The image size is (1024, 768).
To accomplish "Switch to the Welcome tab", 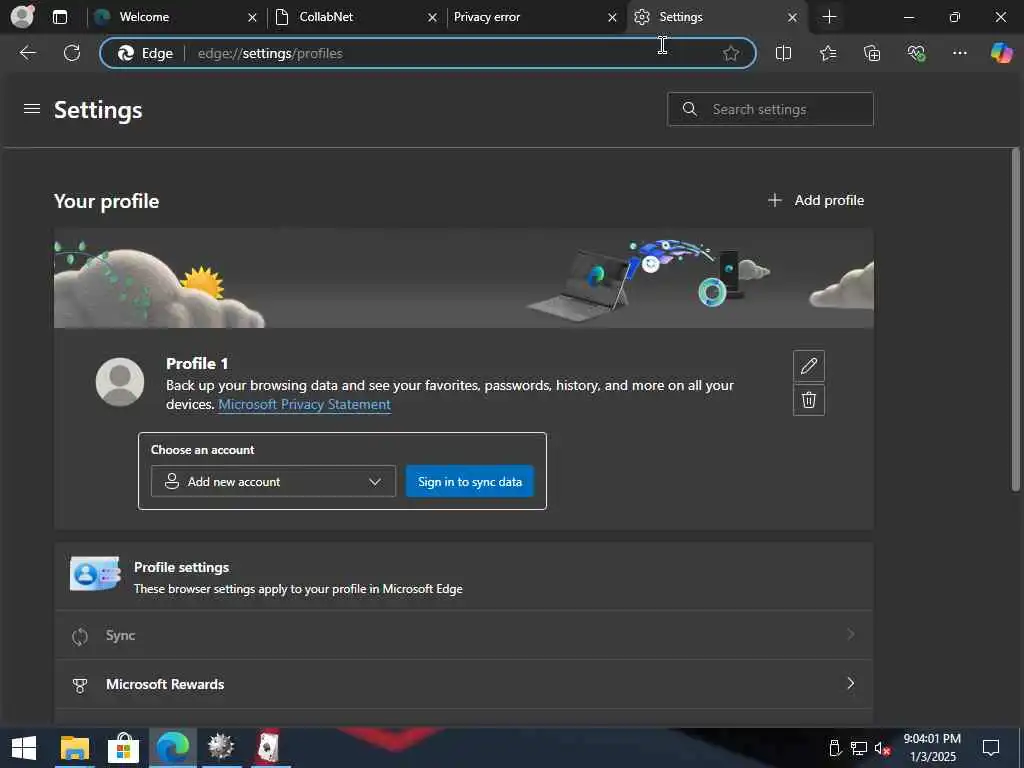I will [x=176, y=17].
